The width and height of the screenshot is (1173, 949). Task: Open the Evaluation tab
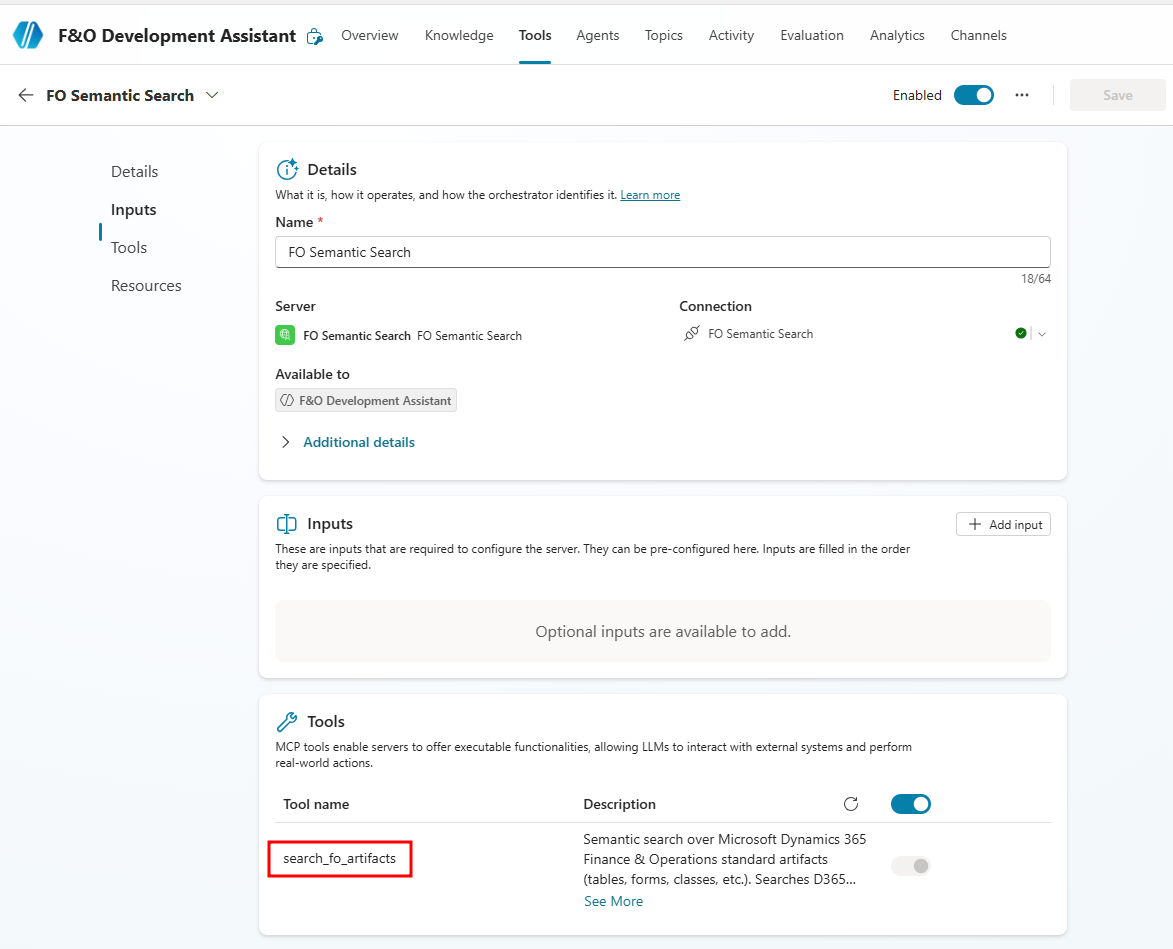[812, 35]
